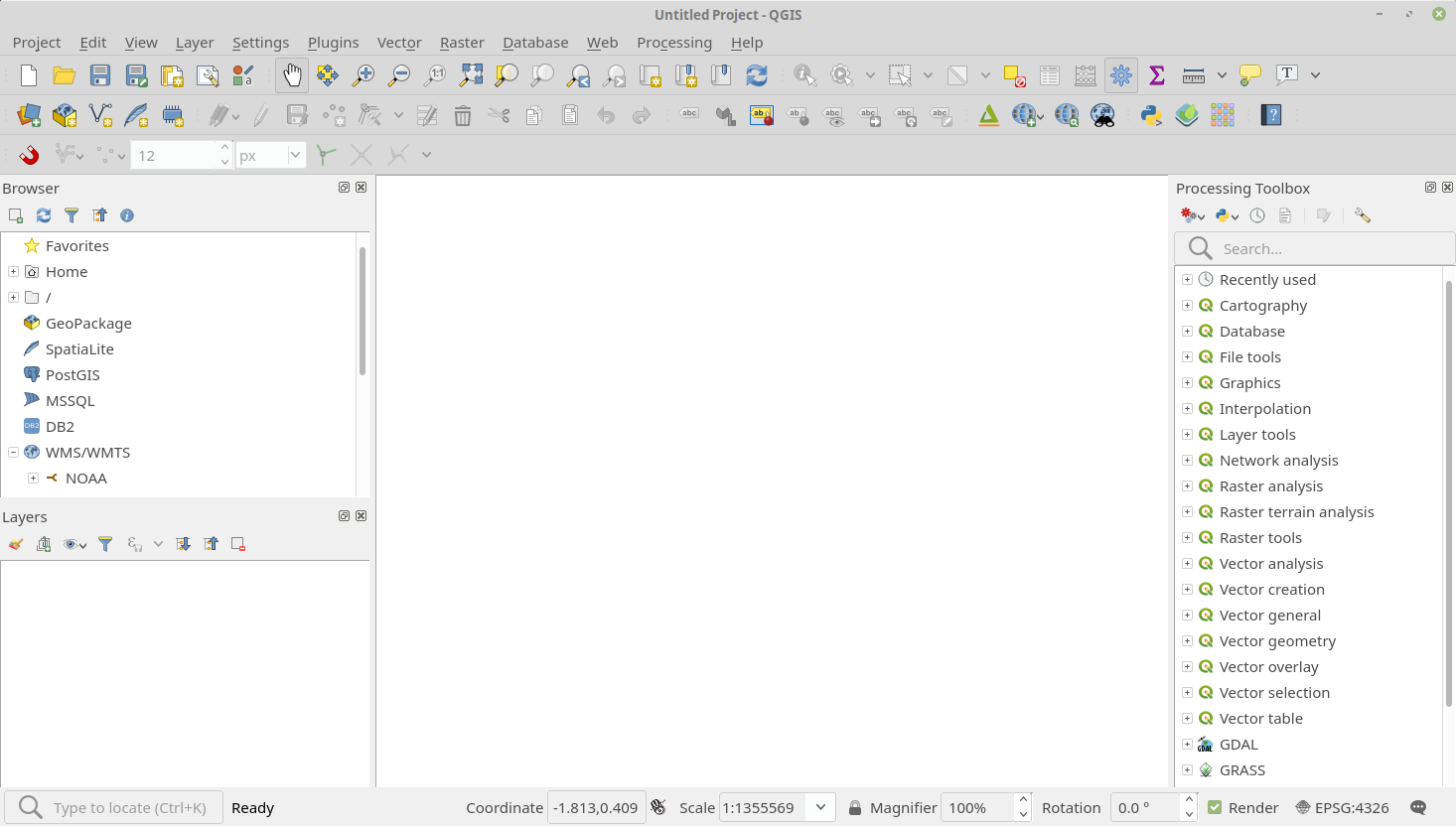1456x826 pixels.
Task: Click New GeoPackage Layer icon
Action: (65, 115)
